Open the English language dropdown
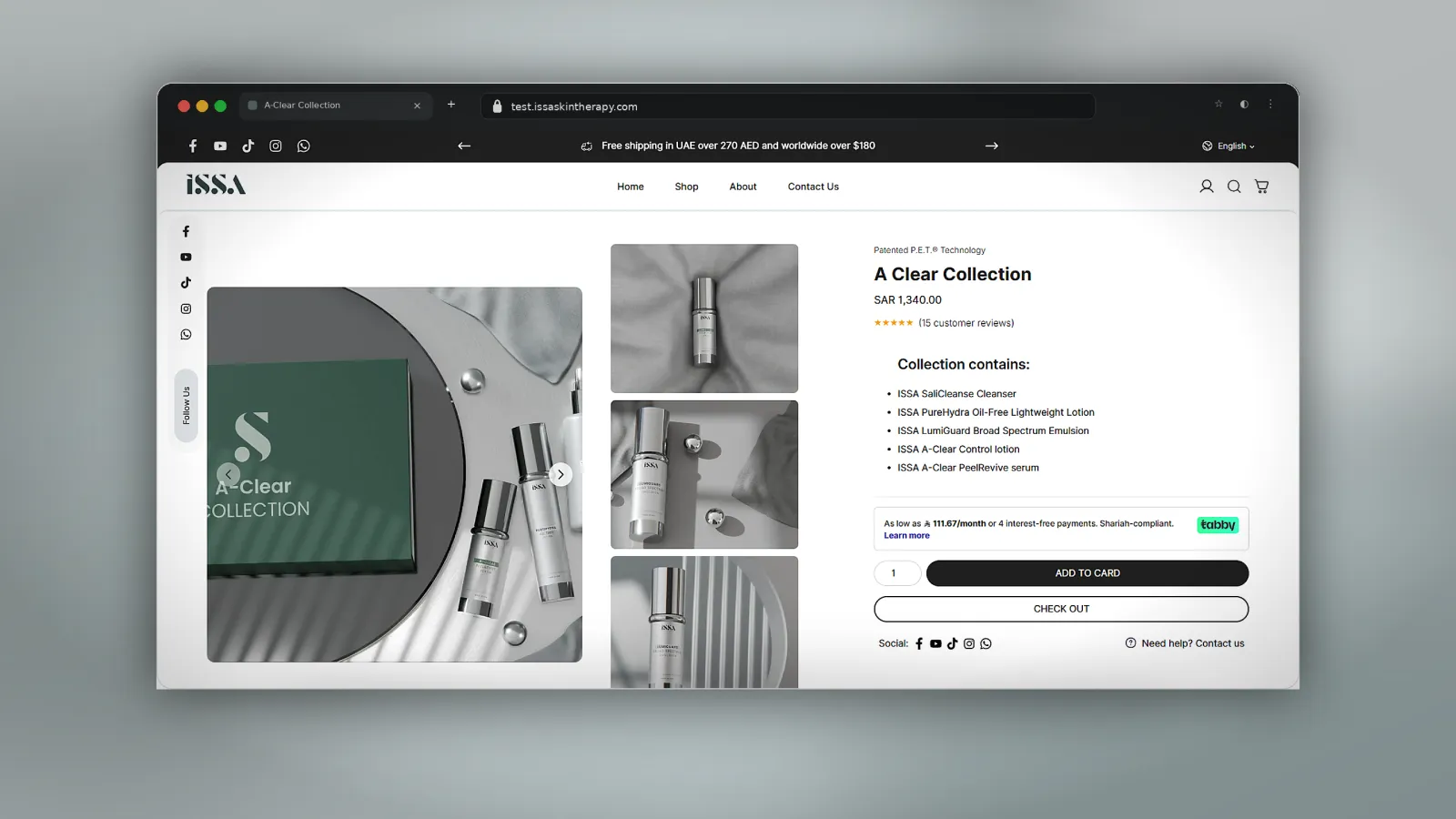 click(1228, 146)
